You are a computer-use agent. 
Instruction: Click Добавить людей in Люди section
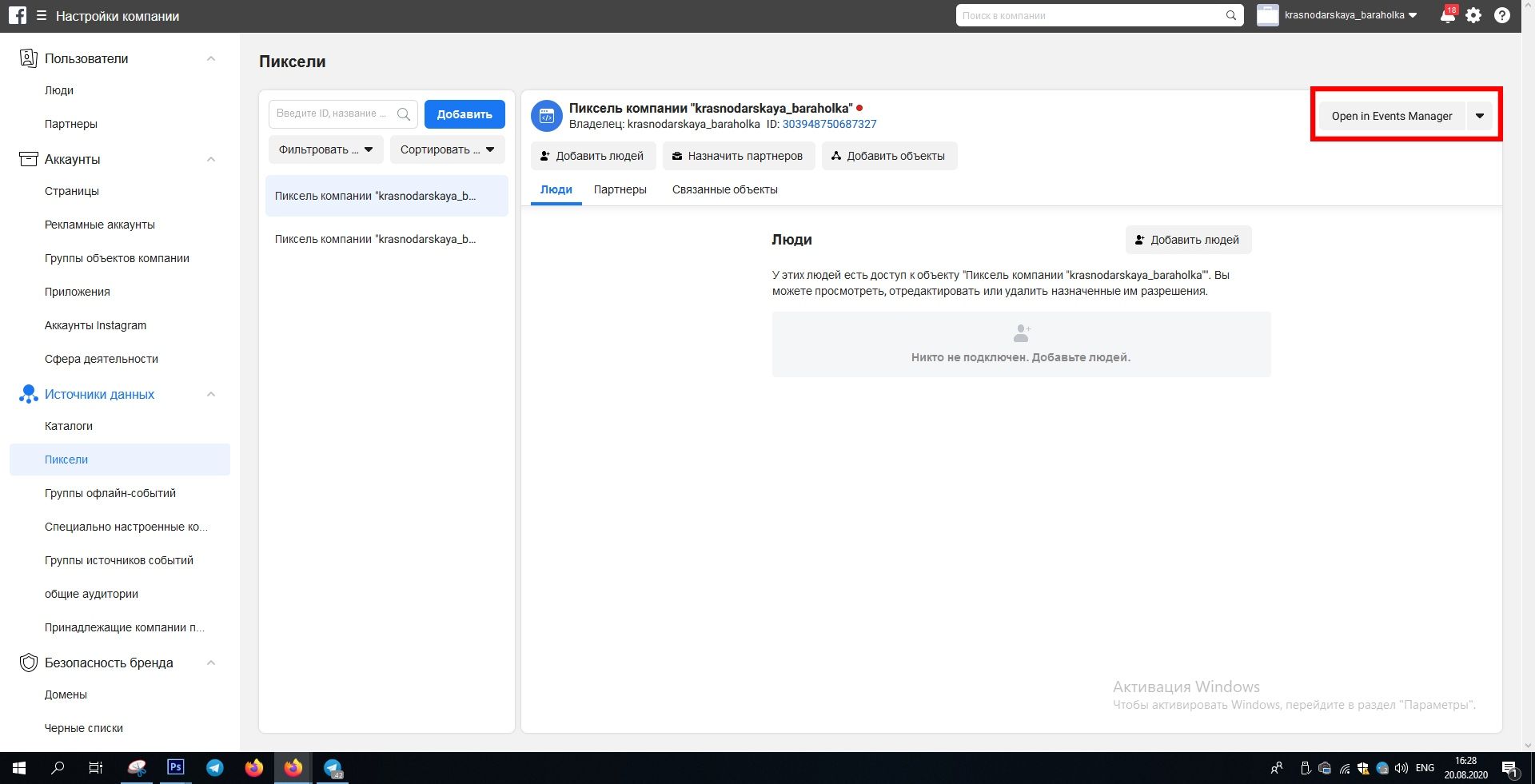point(1188,240)
